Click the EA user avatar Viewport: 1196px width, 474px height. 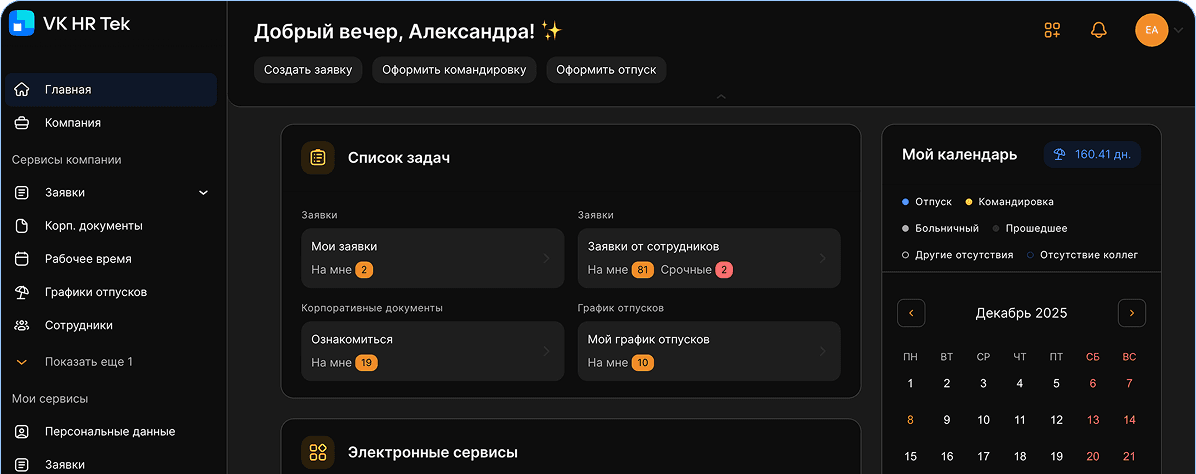(1152, 31)
